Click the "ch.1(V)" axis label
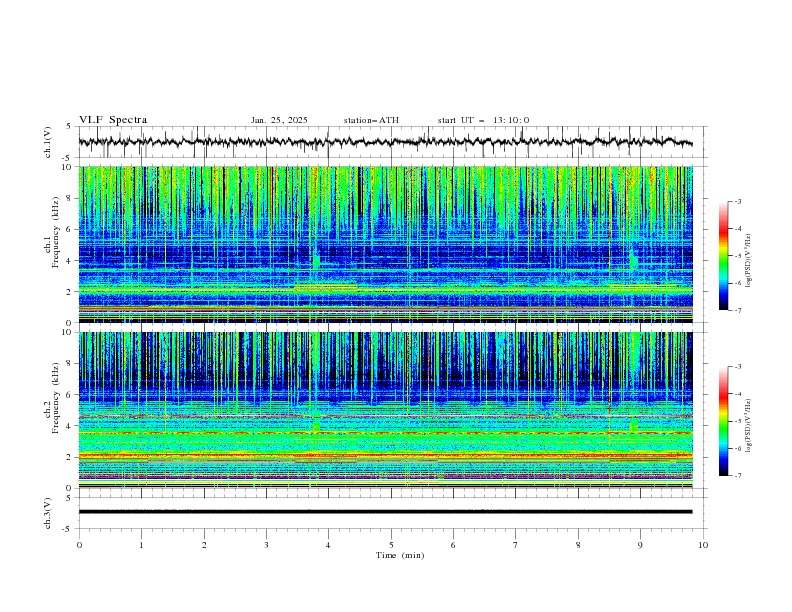 click(x=48, y=142)
